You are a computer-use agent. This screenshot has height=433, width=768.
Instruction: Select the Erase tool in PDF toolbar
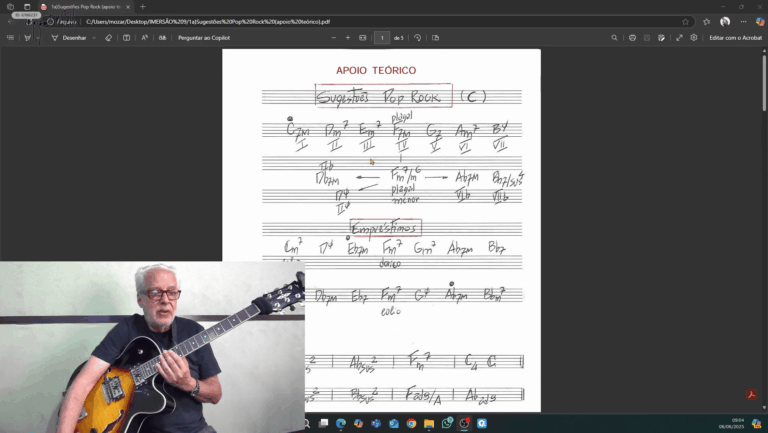pyautogui.click(x=109, y=38)
